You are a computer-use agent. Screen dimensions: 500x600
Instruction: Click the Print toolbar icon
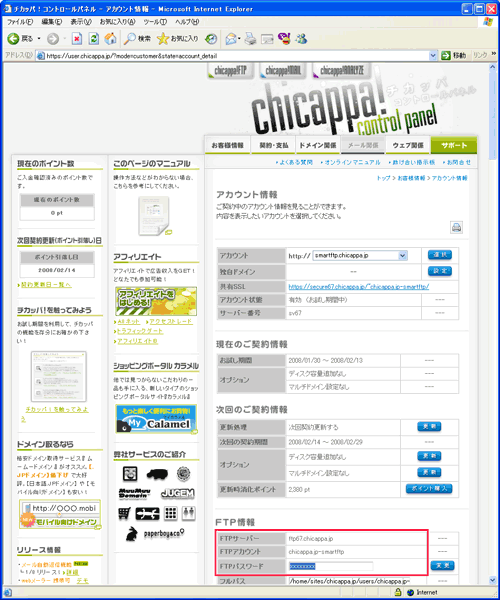250,39
